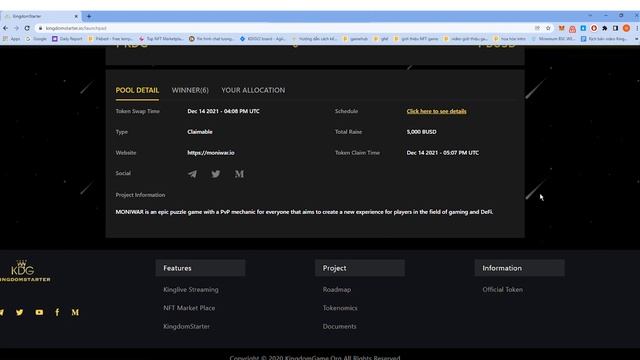Image resolution: width=640 pixels, height=360 pixels.
Task: Close the KingdomStarter tab
Action: (x=76, y=16)
